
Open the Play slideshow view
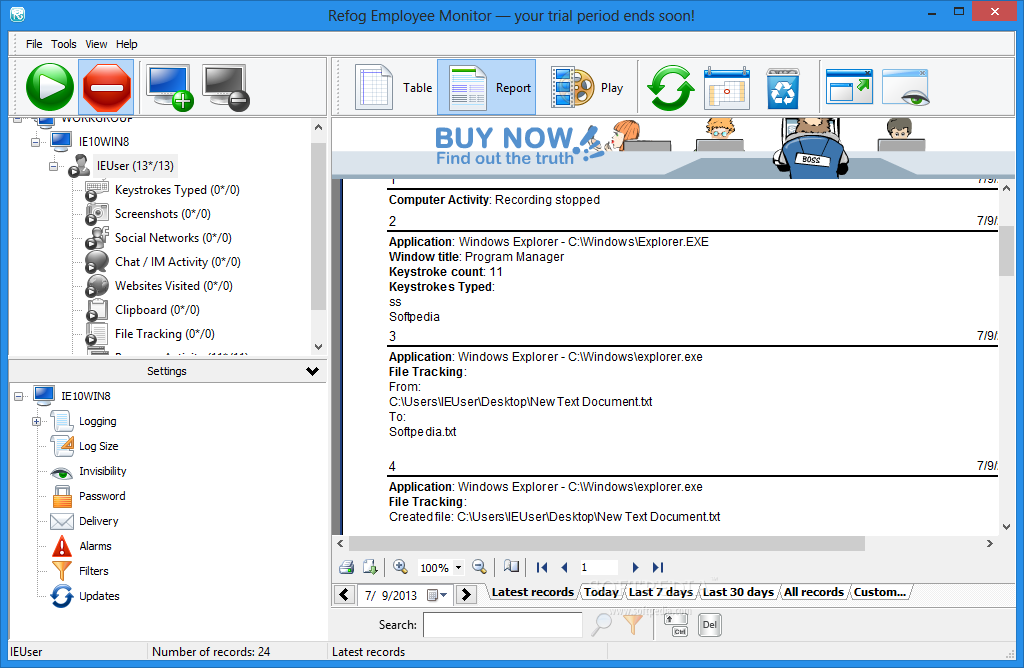pyautogui.click(x=587, y=87)
